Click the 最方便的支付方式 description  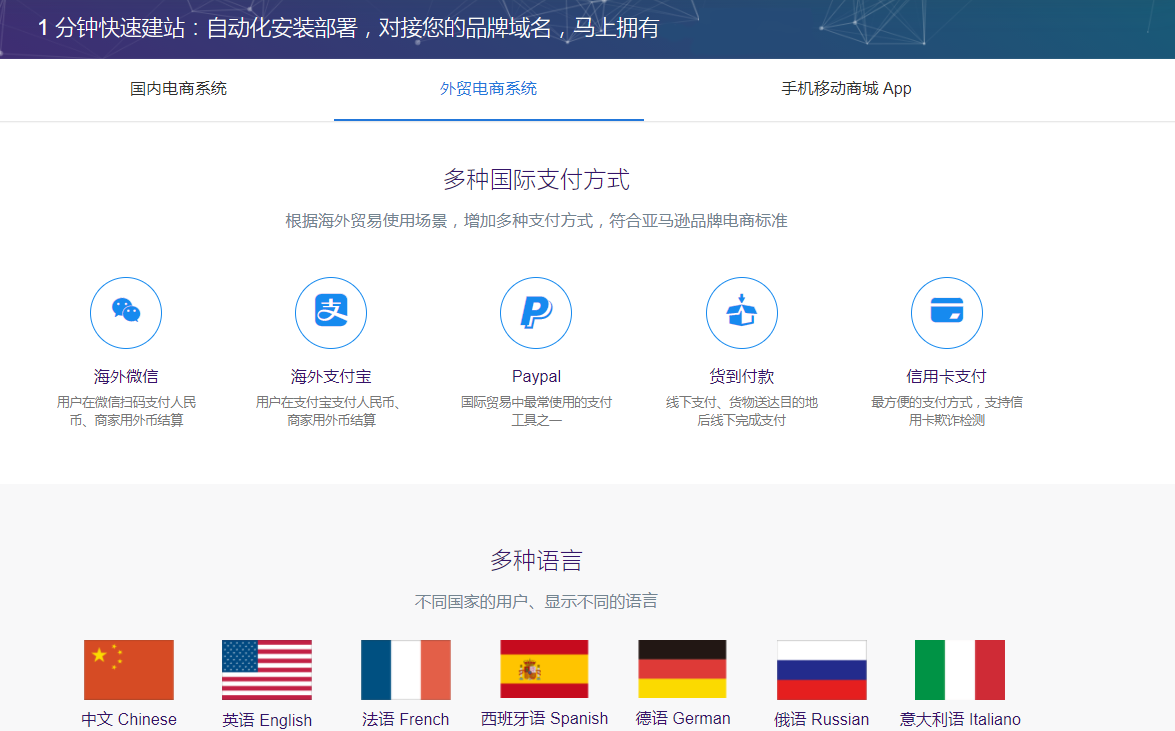click(946, 411)
